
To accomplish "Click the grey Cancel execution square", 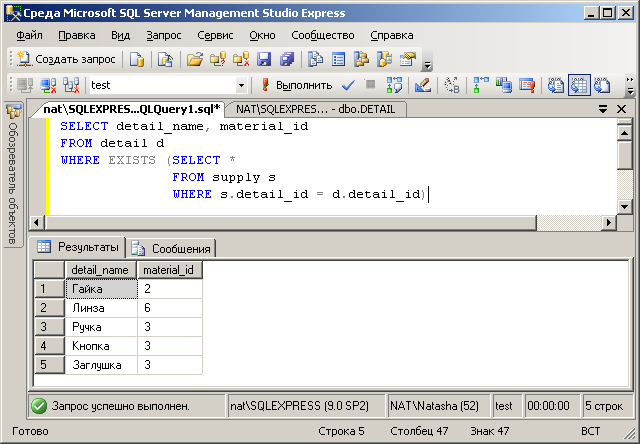I will [x=371, y=84].
